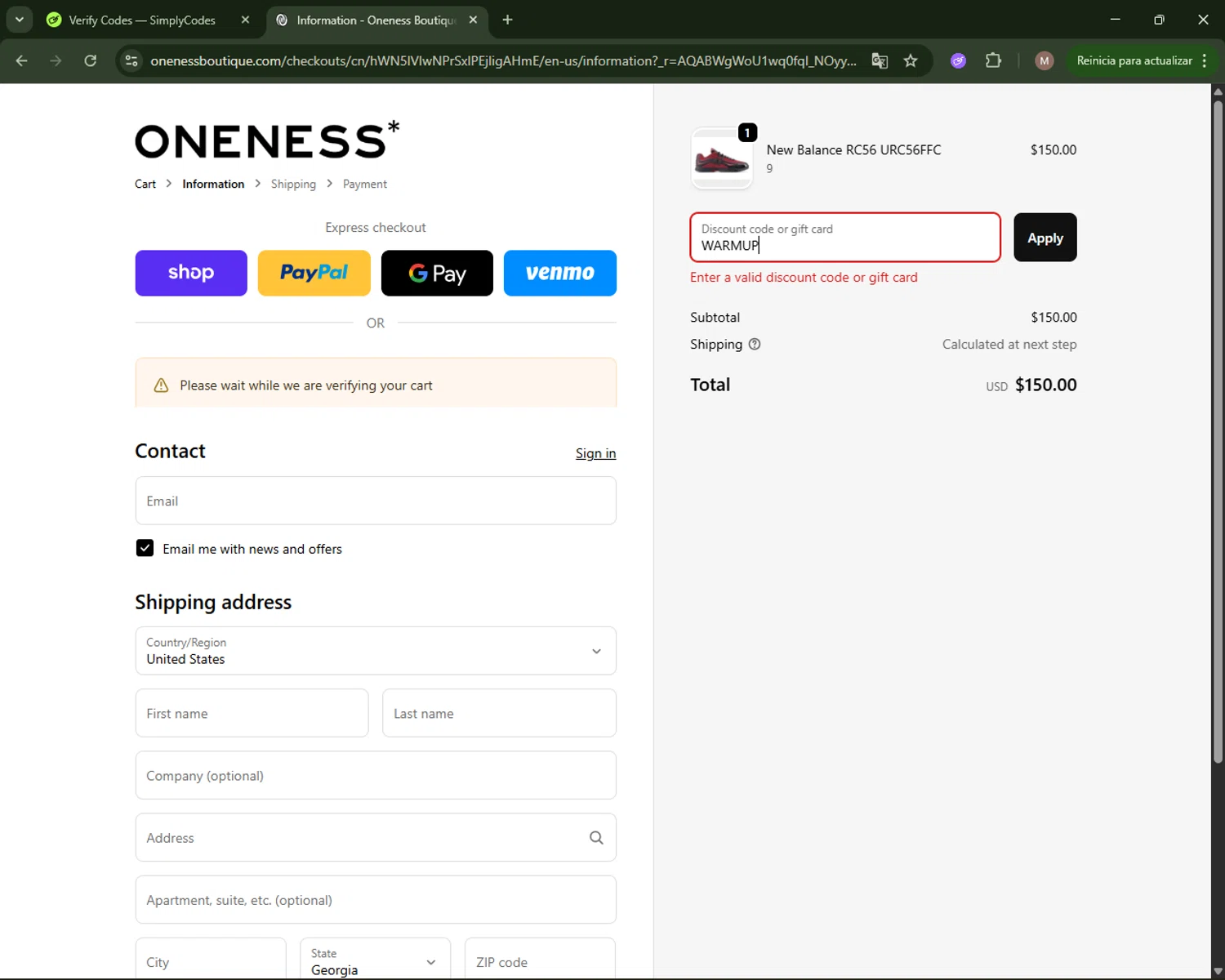Open Chrome three-dot menu
This screenshot has height=980, width=1225.
click(x=1205, y=60)
